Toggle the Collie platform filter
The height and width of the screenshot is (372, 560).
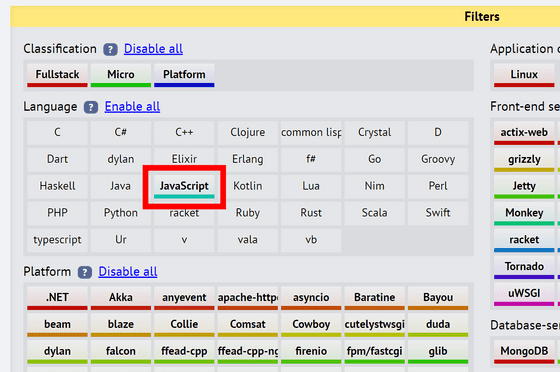pyautogui.click(x=184, y=325)
